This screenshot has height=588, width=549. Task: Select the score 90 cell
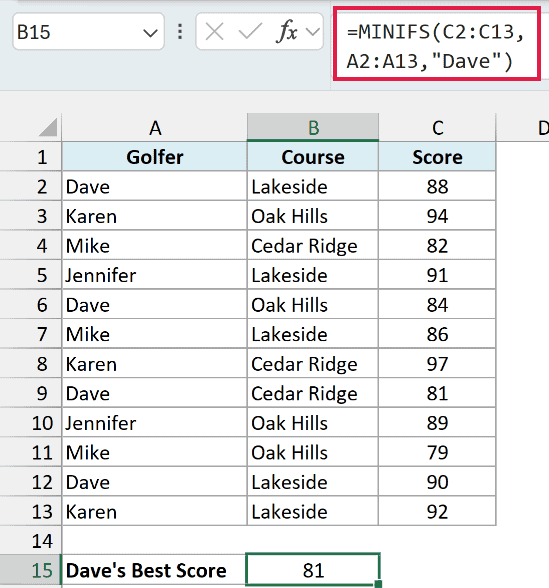pyautogui.click(x=437, y=482)
